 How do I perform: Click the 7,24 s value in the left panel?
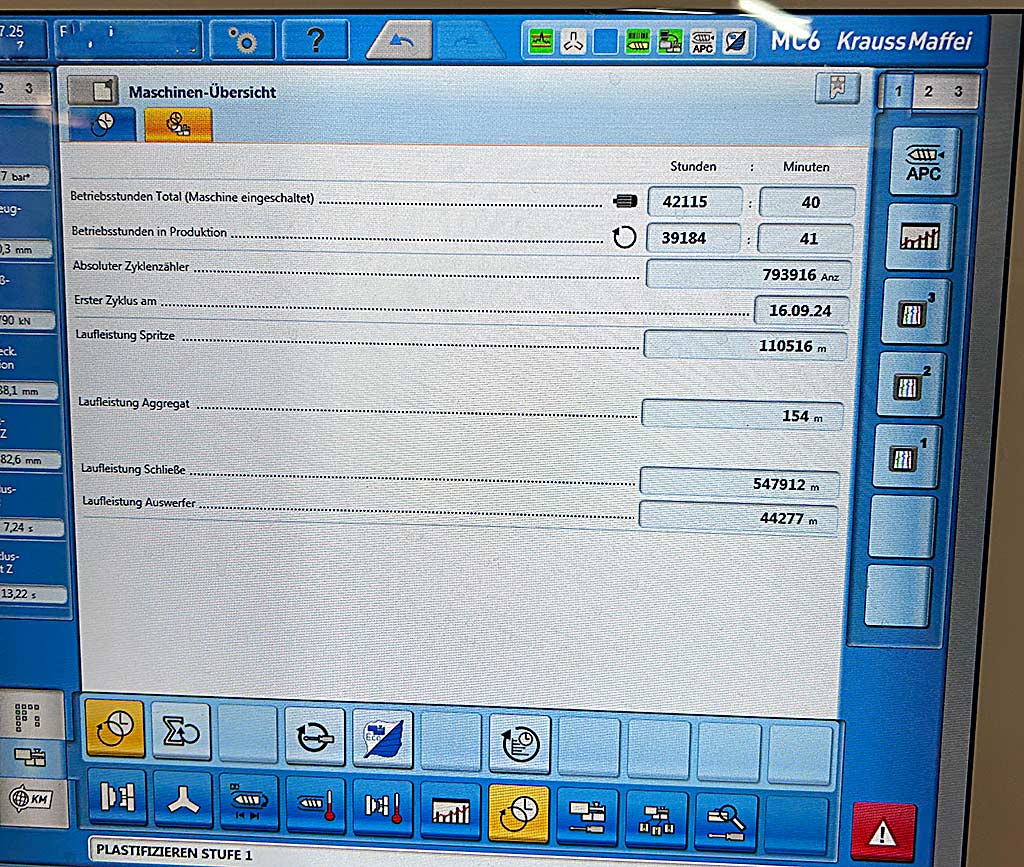31,527
